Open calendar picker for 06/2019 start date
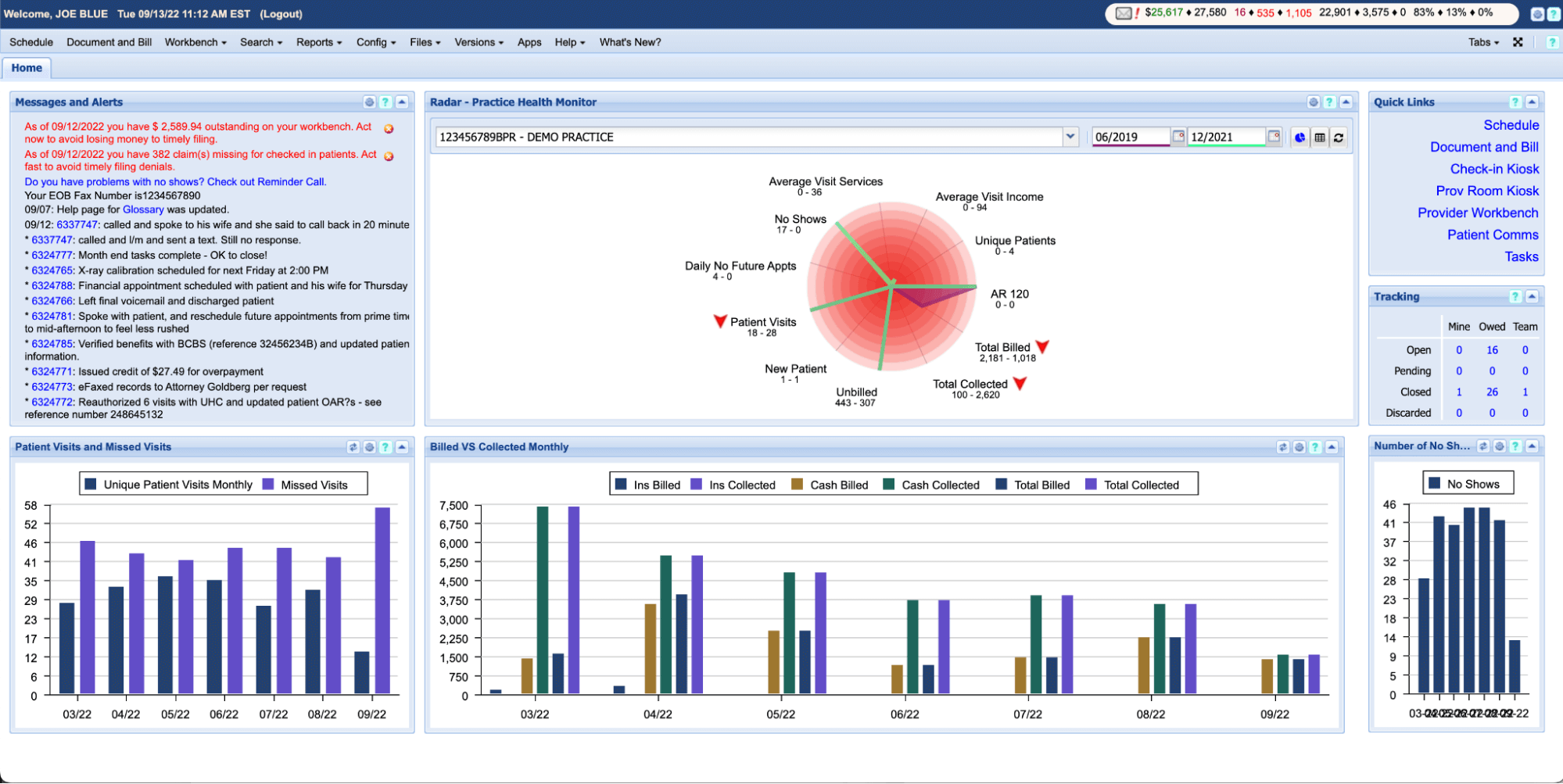 1178,137
